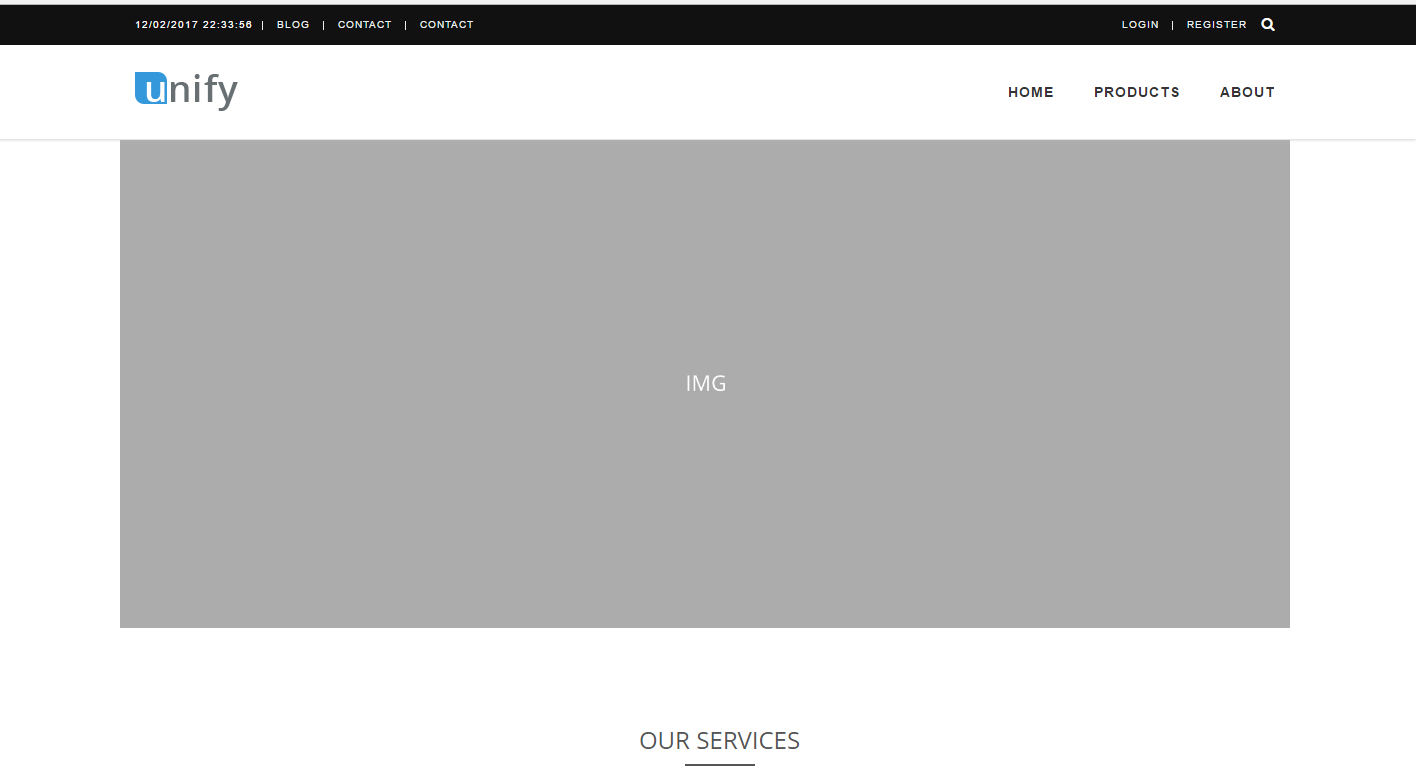Click the OUR SERVICES heading
This screenshot has width=1416, height=775.
click(719, 741)
